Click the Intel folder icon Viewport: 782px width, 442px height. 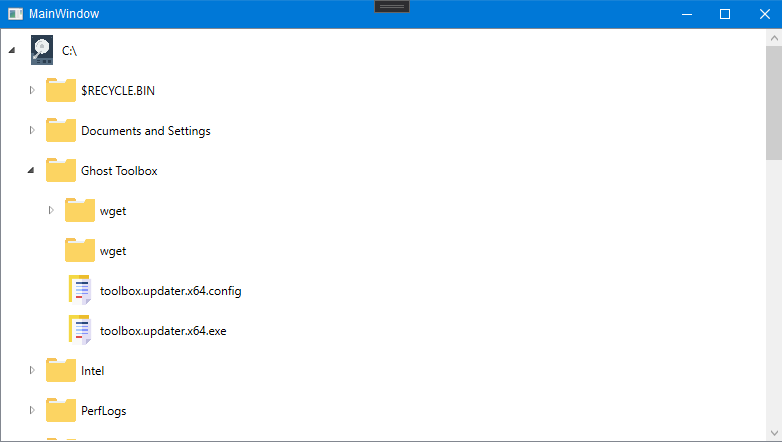61,370
